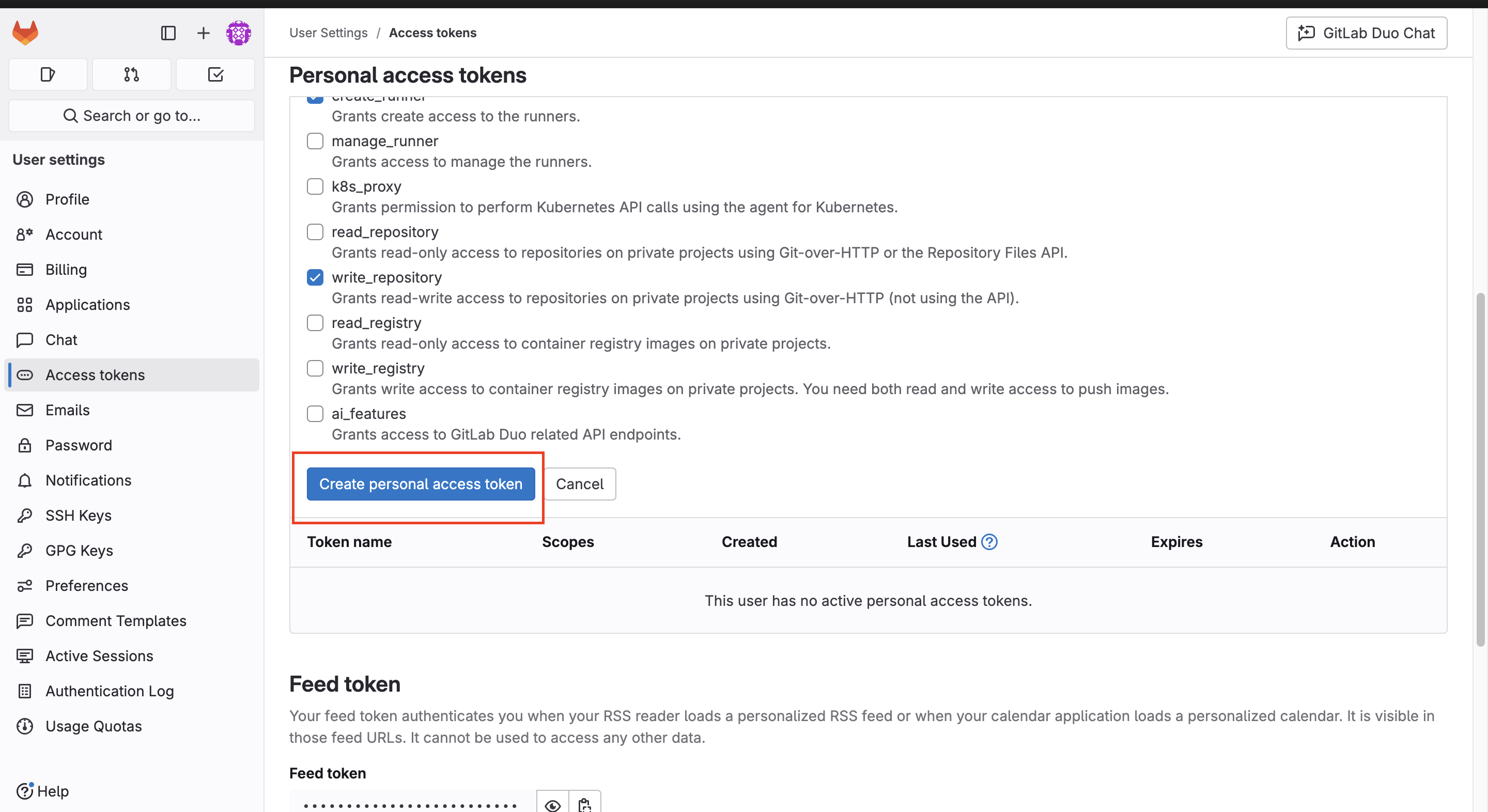This screenshot has width=1488, height=812.
Task: Click the Last Used help icon
Action: pos(989,542)
